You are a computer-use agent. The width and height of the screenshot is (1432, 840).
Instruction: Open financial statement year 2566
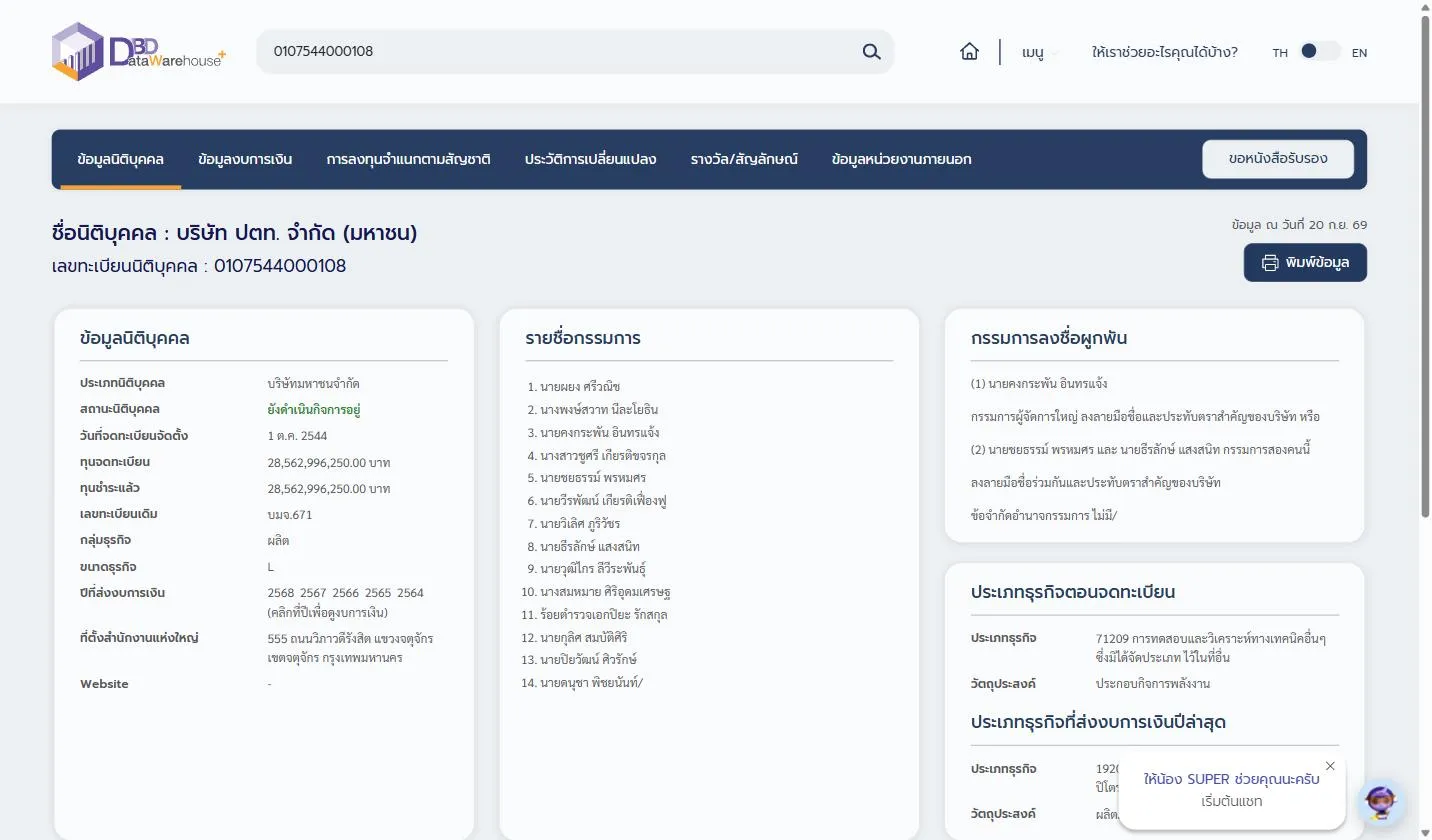pos(346,593)
